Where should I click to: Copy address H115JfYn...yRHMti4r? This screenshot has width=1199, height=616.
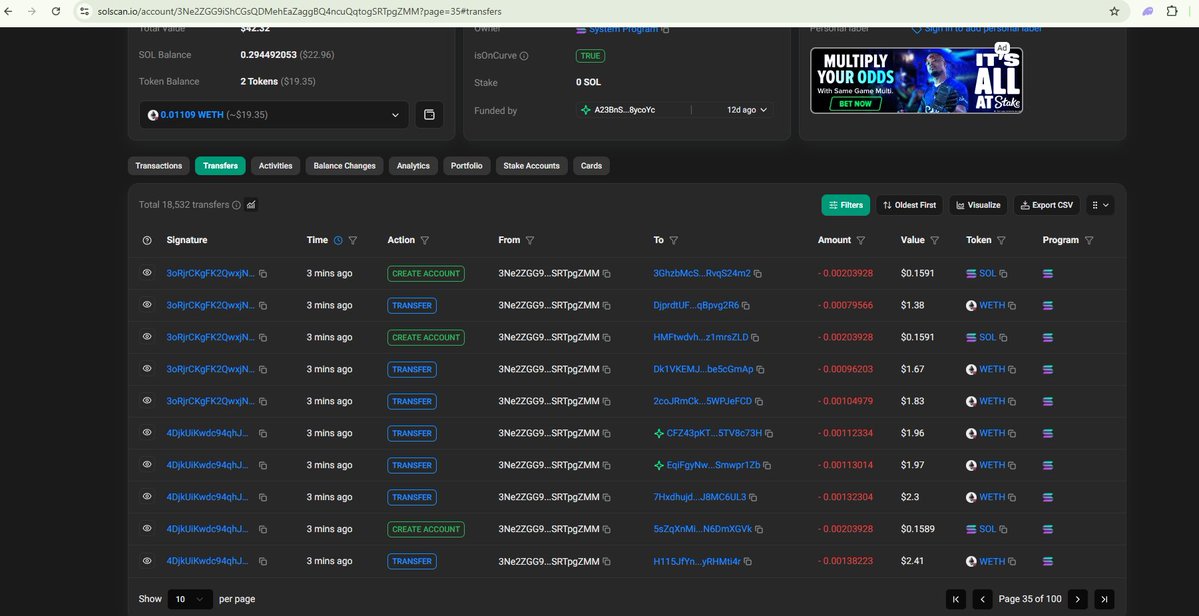coord(747,562)
